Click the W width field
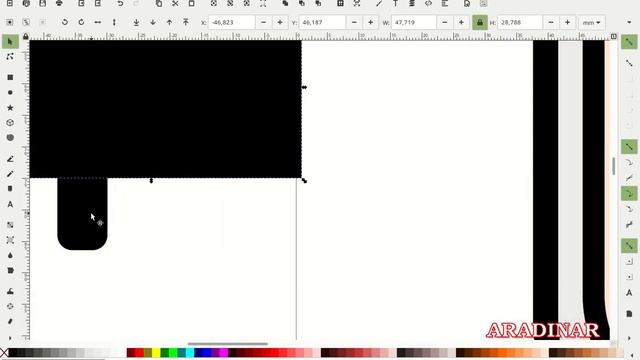 (x=413, y=22)
